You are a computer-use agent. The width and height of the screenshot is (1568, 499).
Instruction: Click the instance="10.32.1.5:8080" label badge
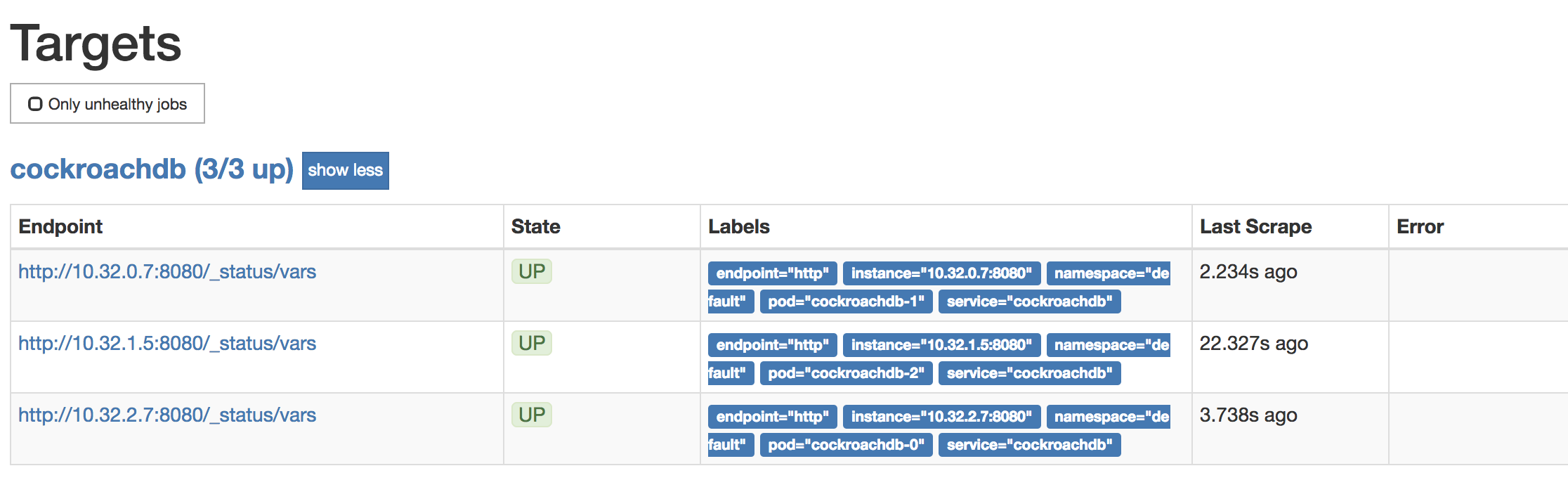coord(941,345)
